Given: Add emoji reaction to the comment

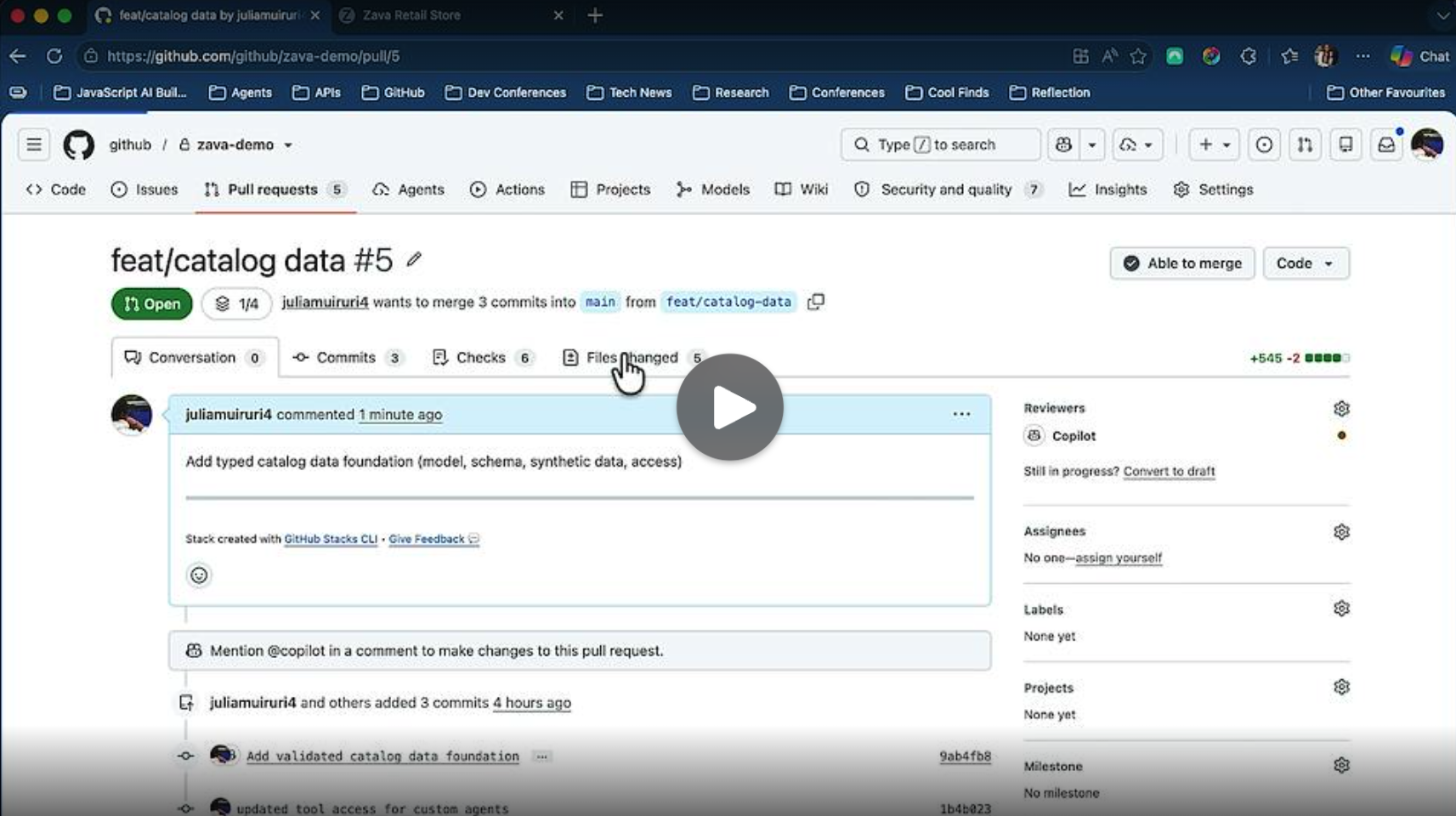Looking at the screenshot, I should coord(199,575).
